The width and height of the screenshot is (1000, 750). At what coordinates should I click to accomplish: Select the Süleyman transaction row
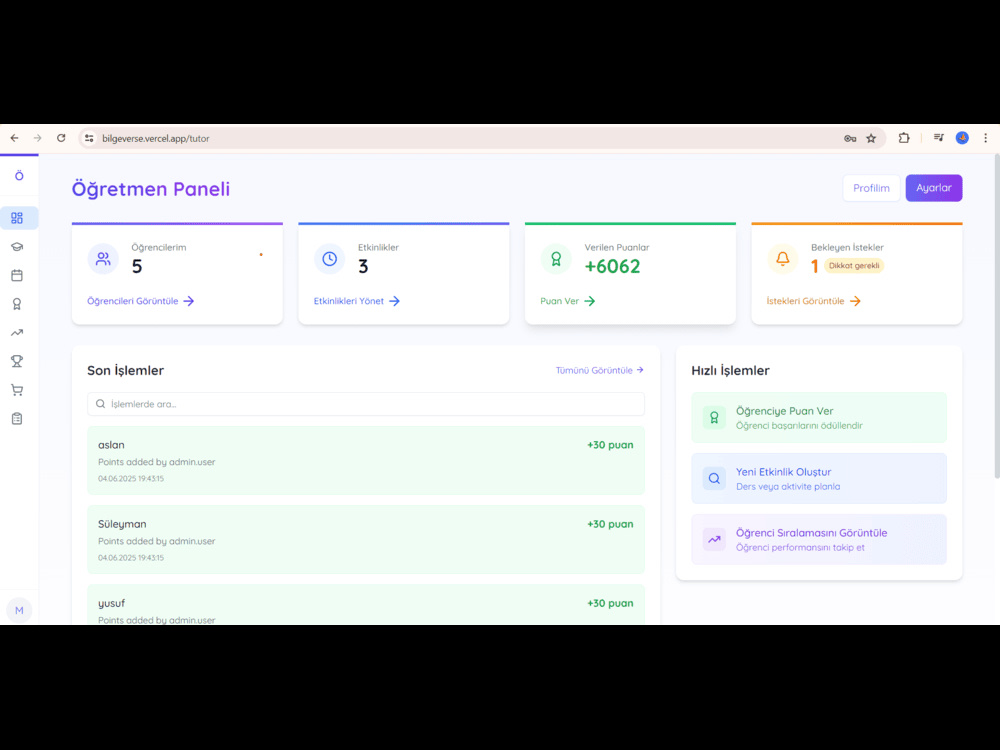365,540
